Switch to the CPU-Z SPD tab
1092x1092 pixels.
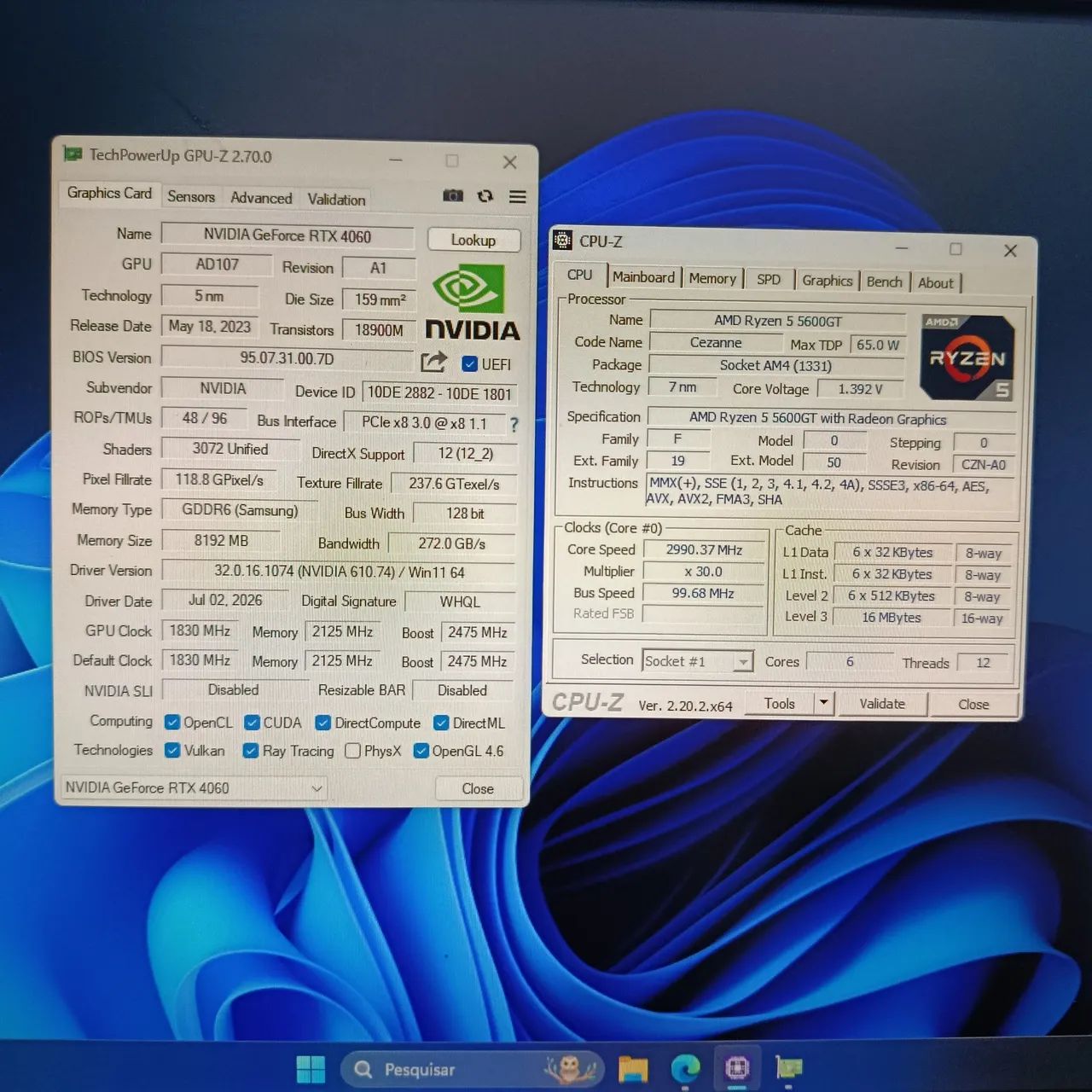click(769, 279)
